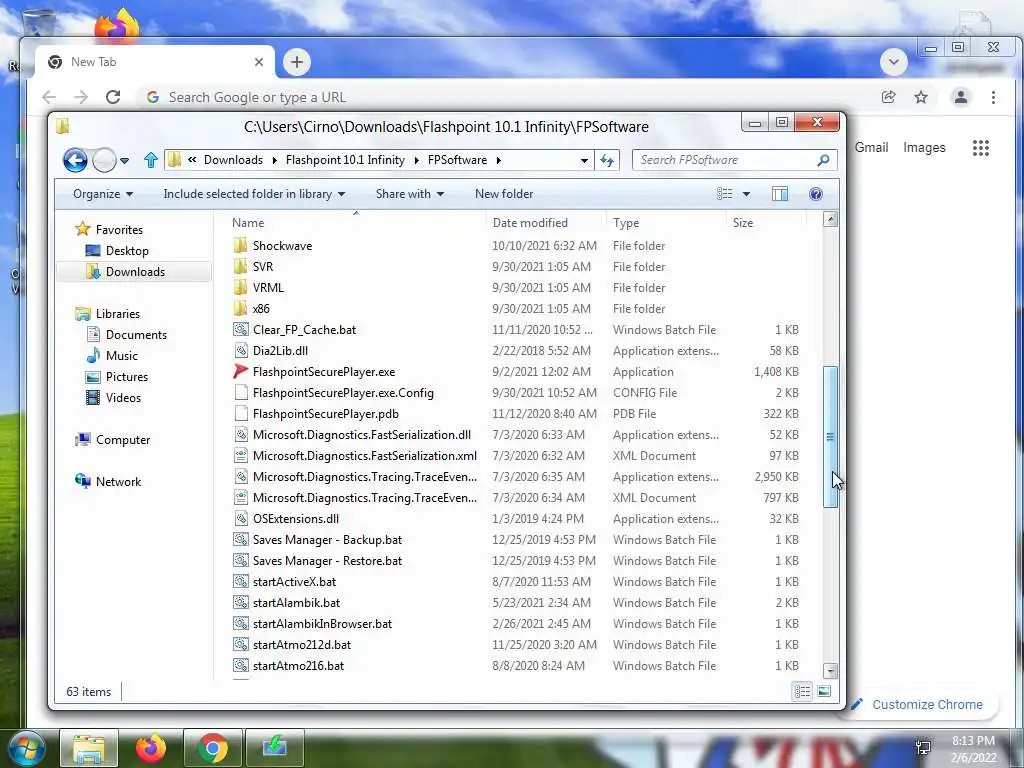Click the scrollbar up arrow in file list
Image resolution: width=1024 pixels, height=768 pixels.
[x=830, y=219]
